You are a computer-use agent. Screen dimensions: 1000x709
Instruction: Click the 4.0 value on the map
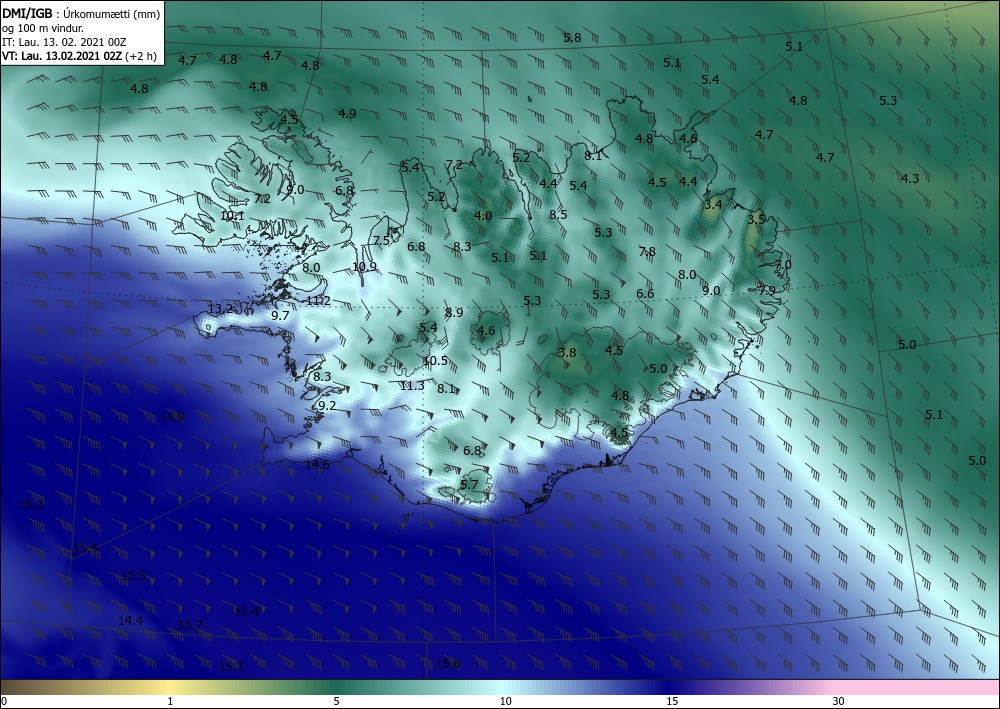point(483,216)
